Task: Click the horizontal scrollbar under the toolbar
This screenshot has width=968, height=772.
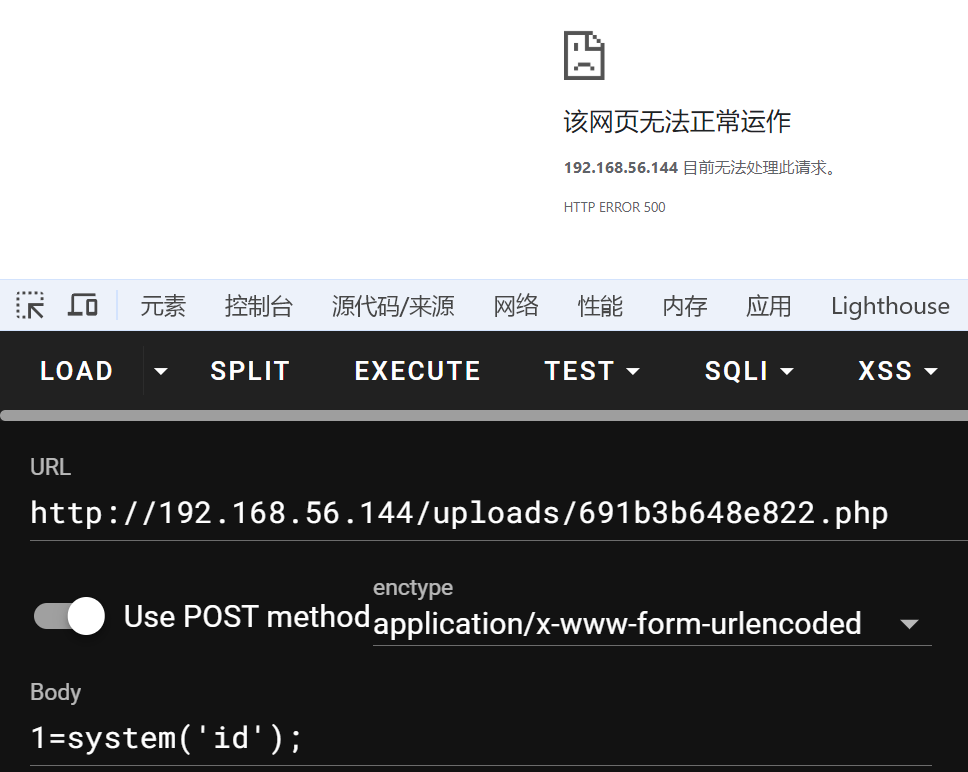Action: point(484,415)
